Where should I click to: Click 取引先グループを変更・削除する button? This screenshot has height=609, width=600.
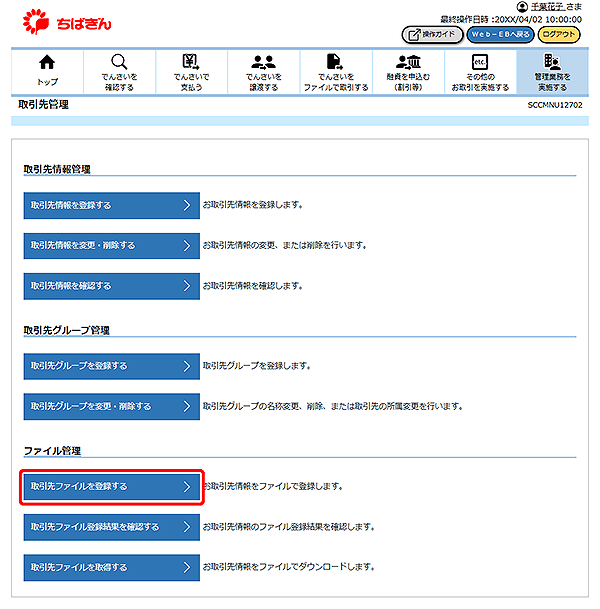[111, 406]
